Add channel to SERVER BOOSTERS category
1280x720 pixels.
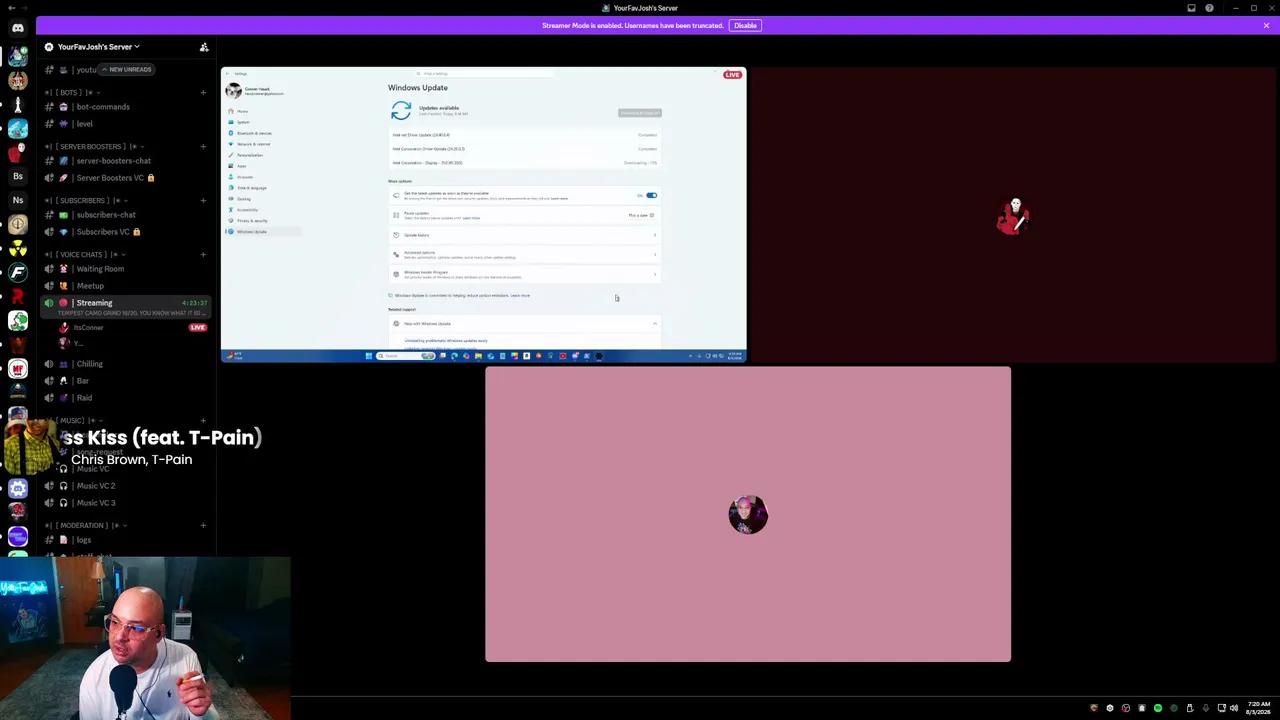[203, 146]
